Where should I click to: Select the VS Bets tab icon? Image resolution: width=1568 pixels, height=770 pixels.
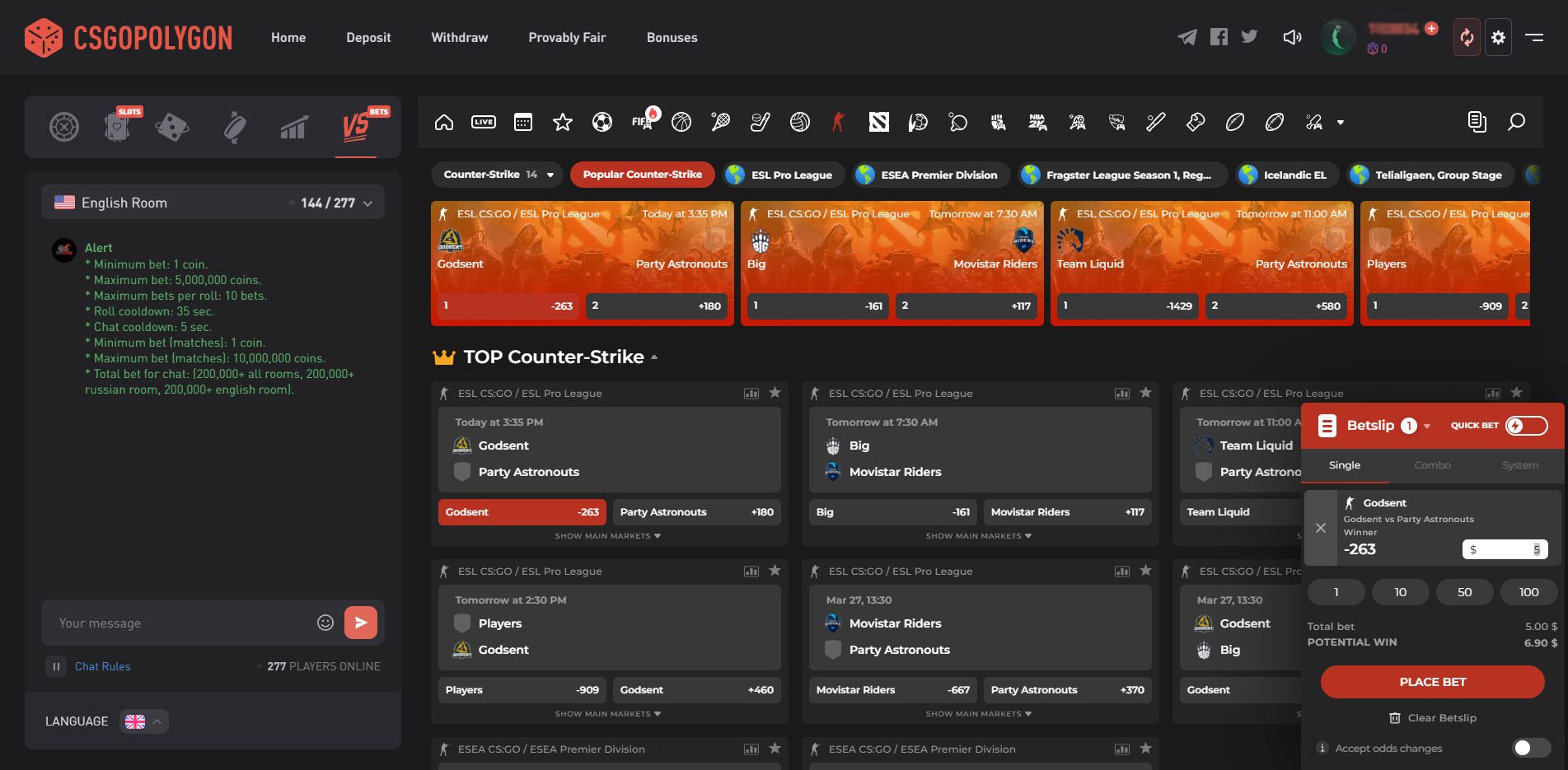[356, 127]
